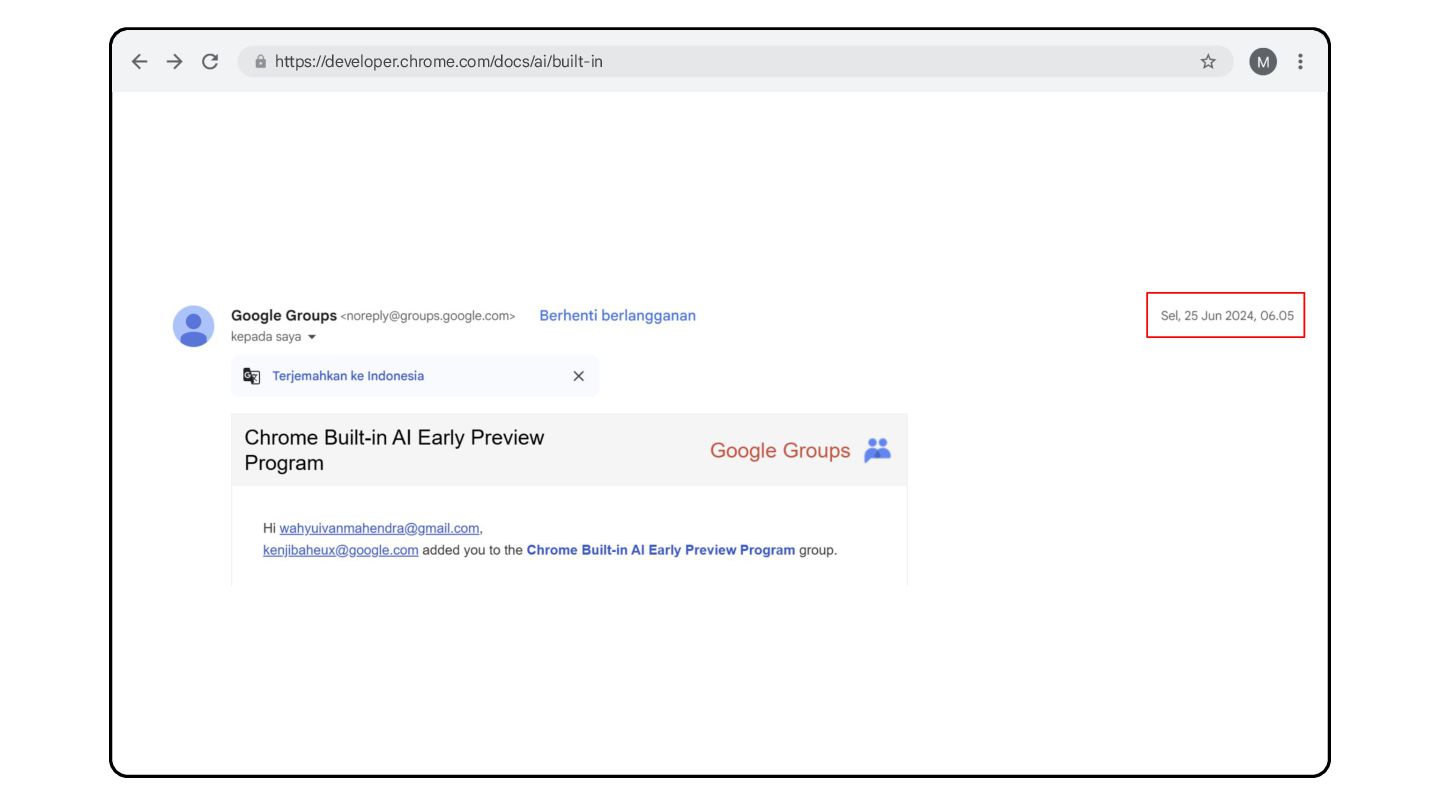Click the Google Groups sender avatar
This screenshot has height=810, width=1440.
(194, 326)
